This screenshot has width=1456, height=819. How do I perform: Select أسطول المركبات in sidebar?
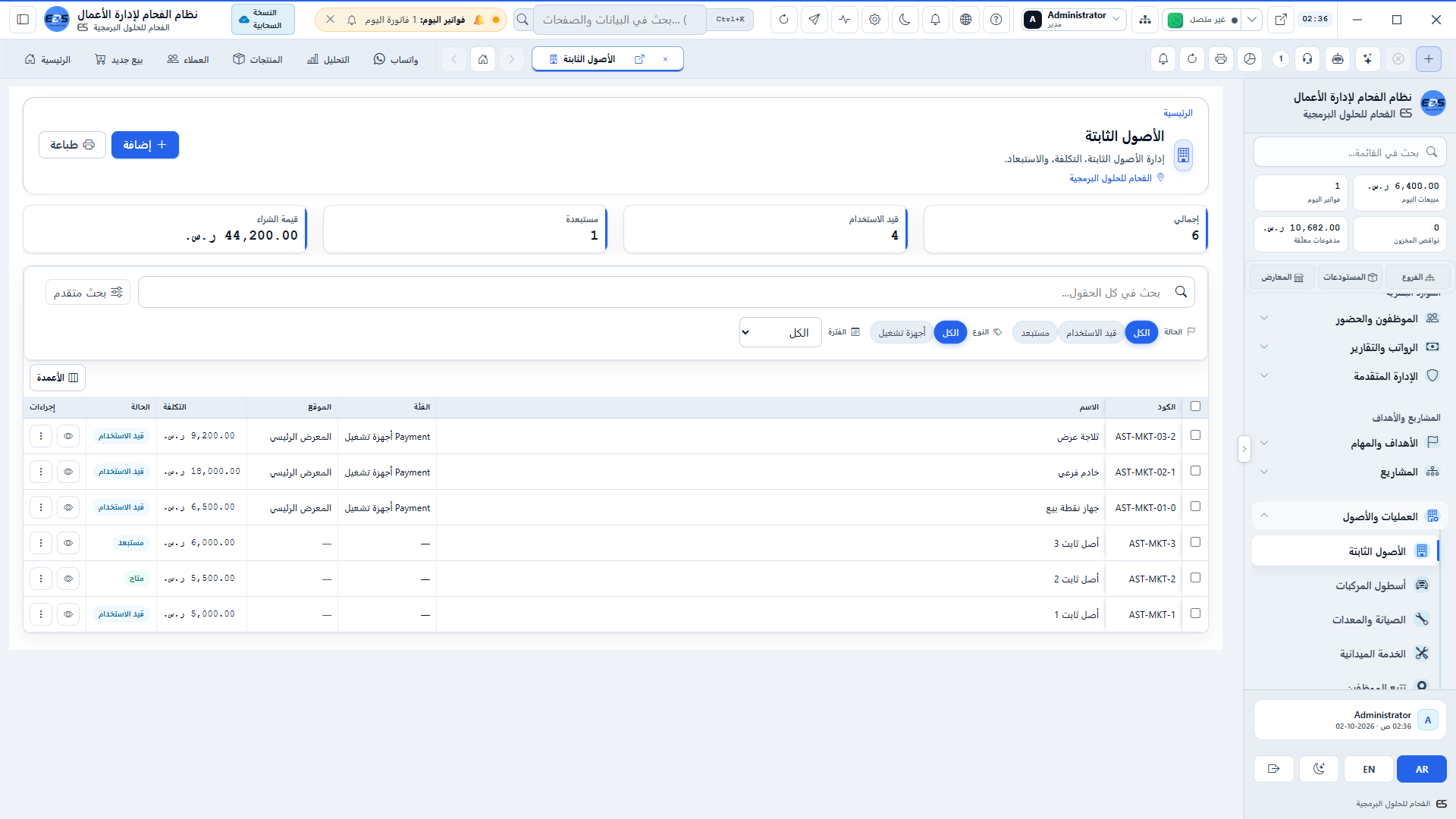point(1344,585)
